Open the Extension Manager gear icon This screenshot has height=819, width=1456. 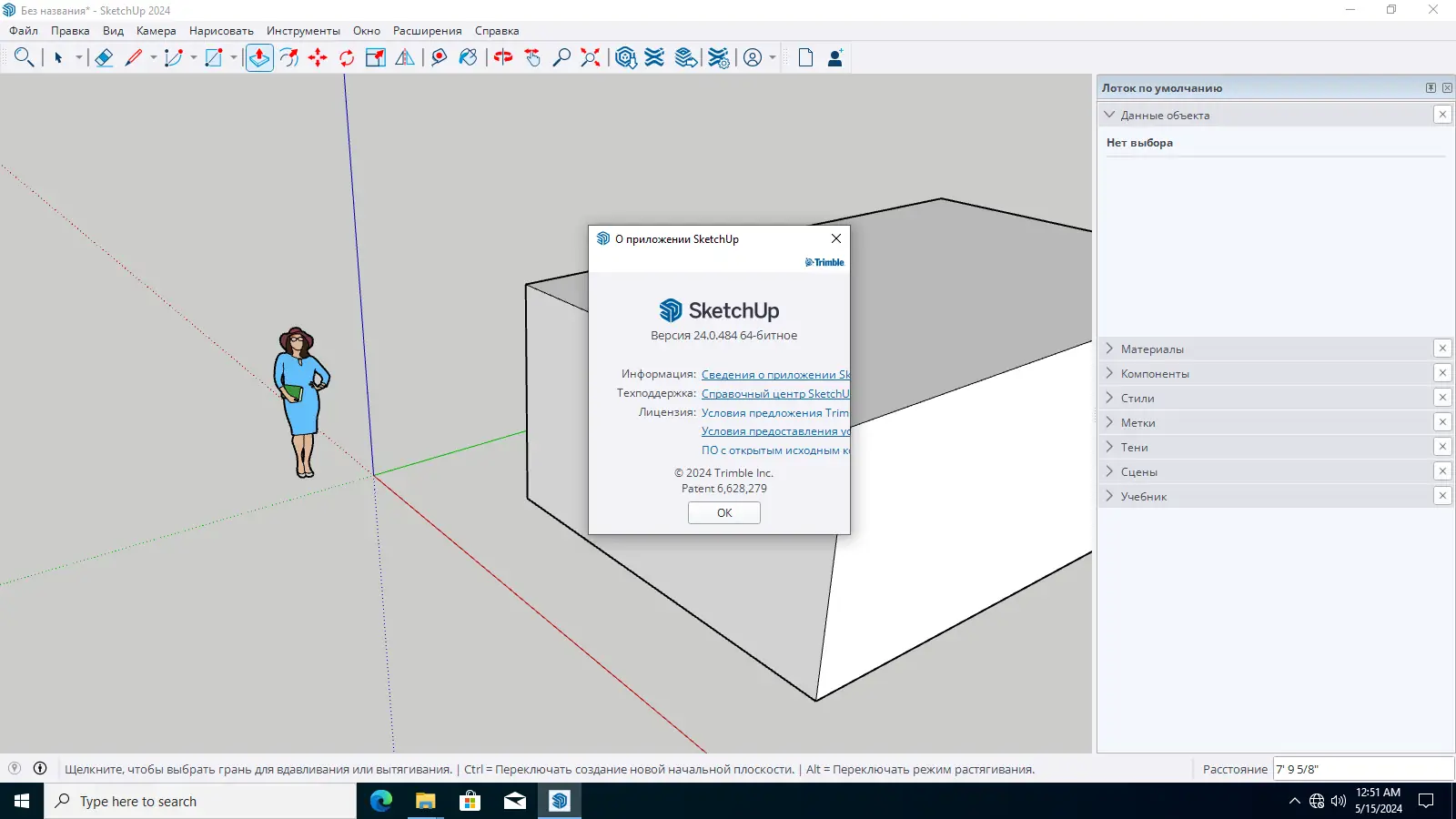point(719,57)
